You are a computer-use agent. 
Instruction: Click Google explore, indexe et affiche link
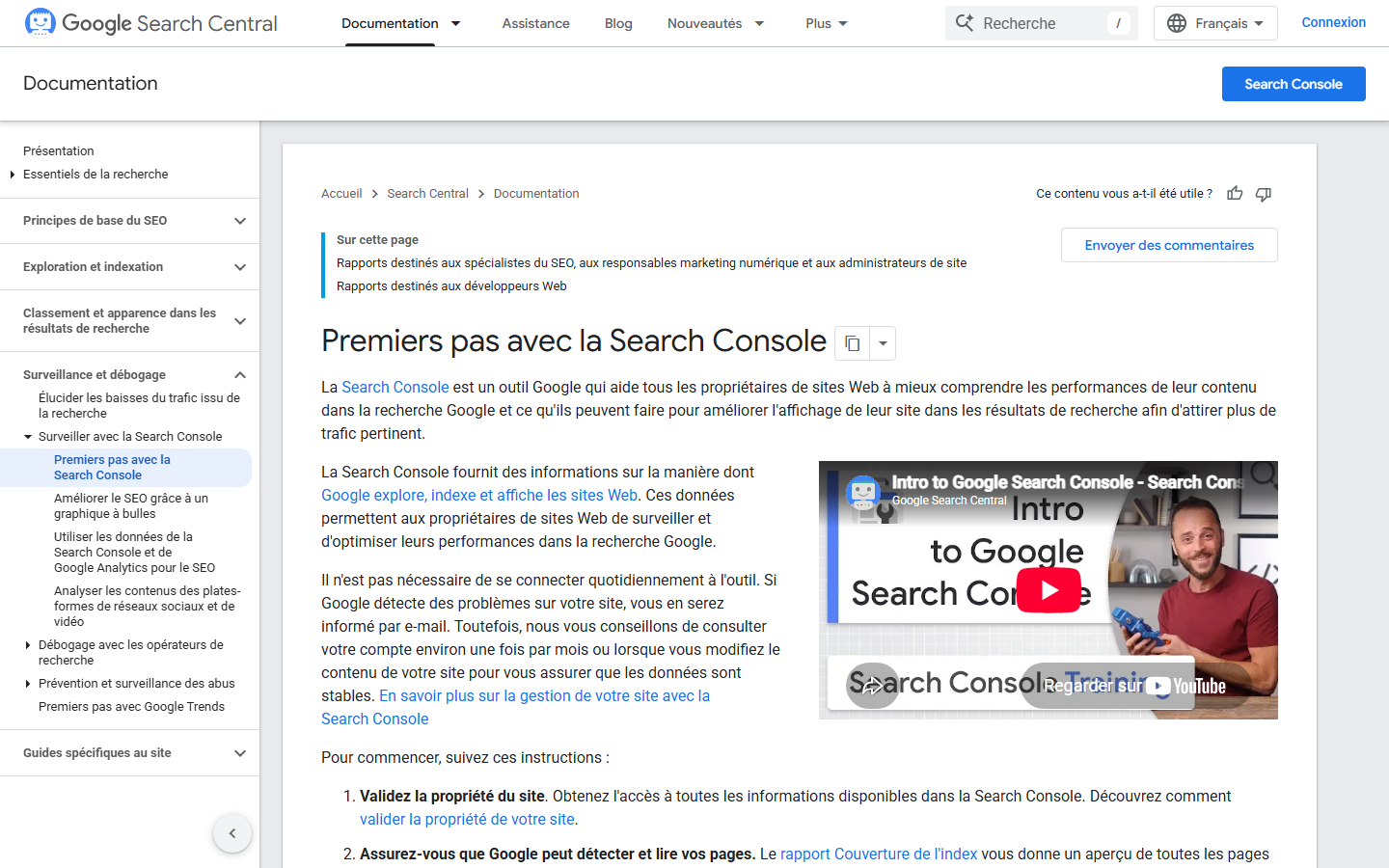click(479, 495)
